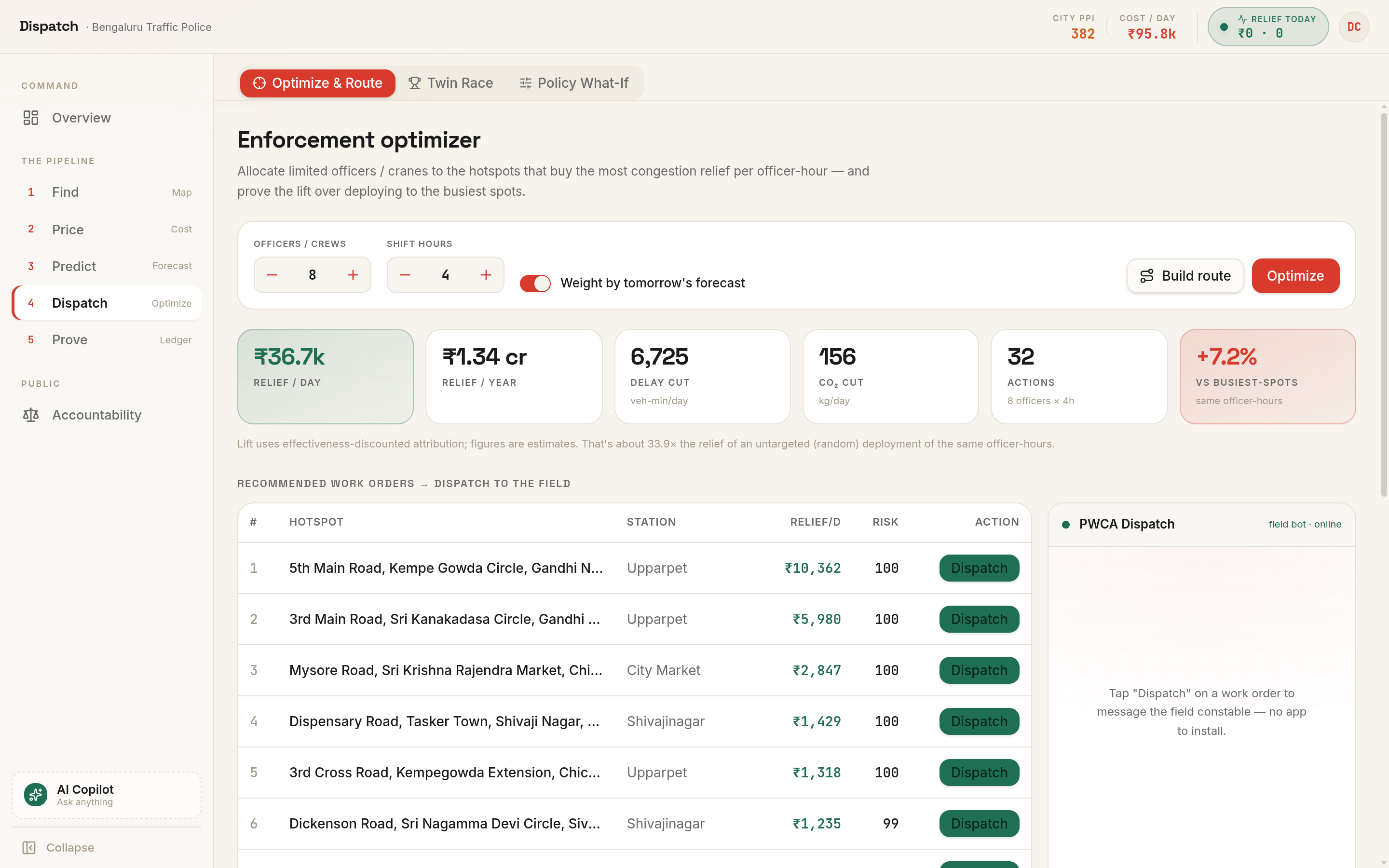Increase Shift Hours with plus
The width and height of the screenshot is (1389, 868).
[x=486, y=275]
